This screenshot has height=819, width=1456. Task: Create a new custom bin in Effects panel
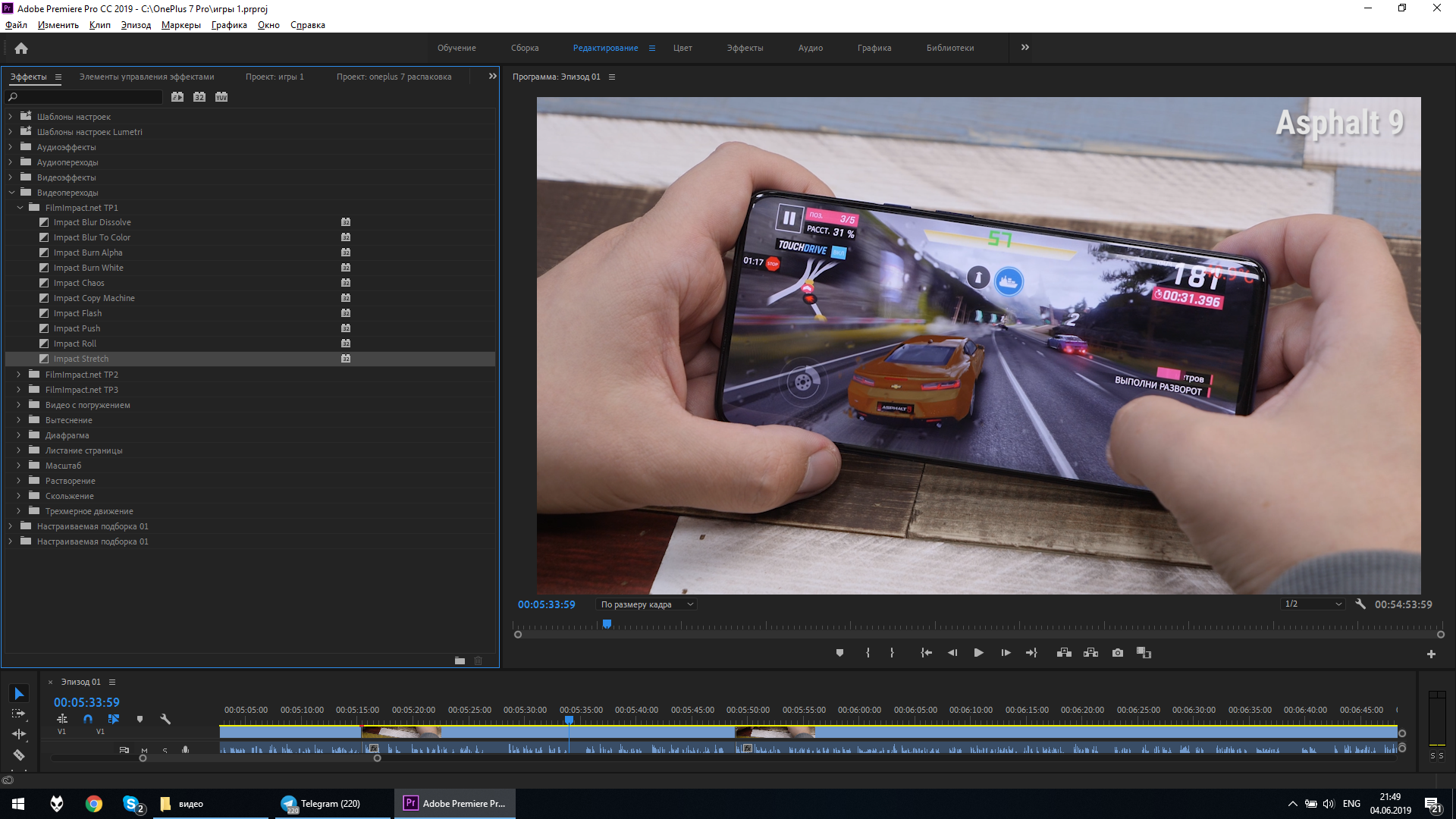point(460,661)
